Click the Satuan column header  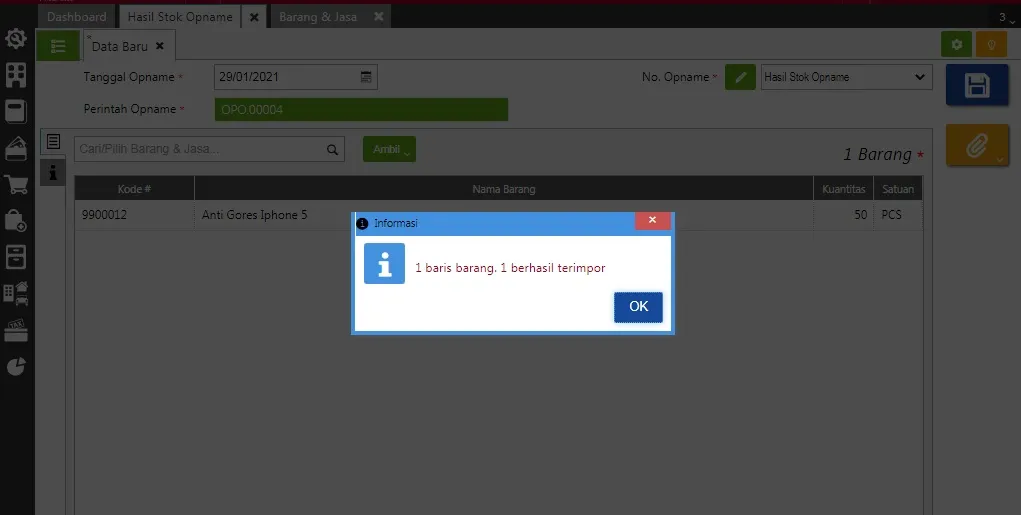pyautogui.click(x=898, y=189)
